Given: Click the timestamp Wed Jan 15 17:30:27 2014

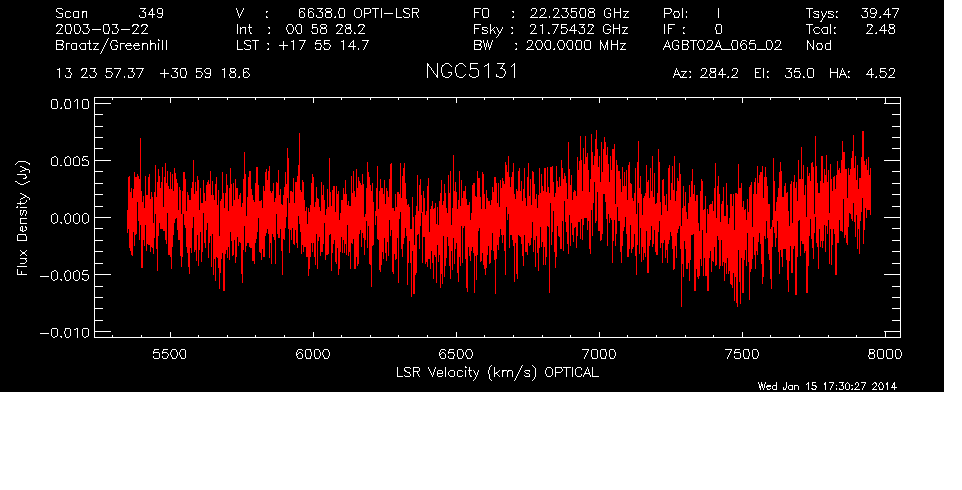Looking at the screenshot, I should click(x=827, y=386).
